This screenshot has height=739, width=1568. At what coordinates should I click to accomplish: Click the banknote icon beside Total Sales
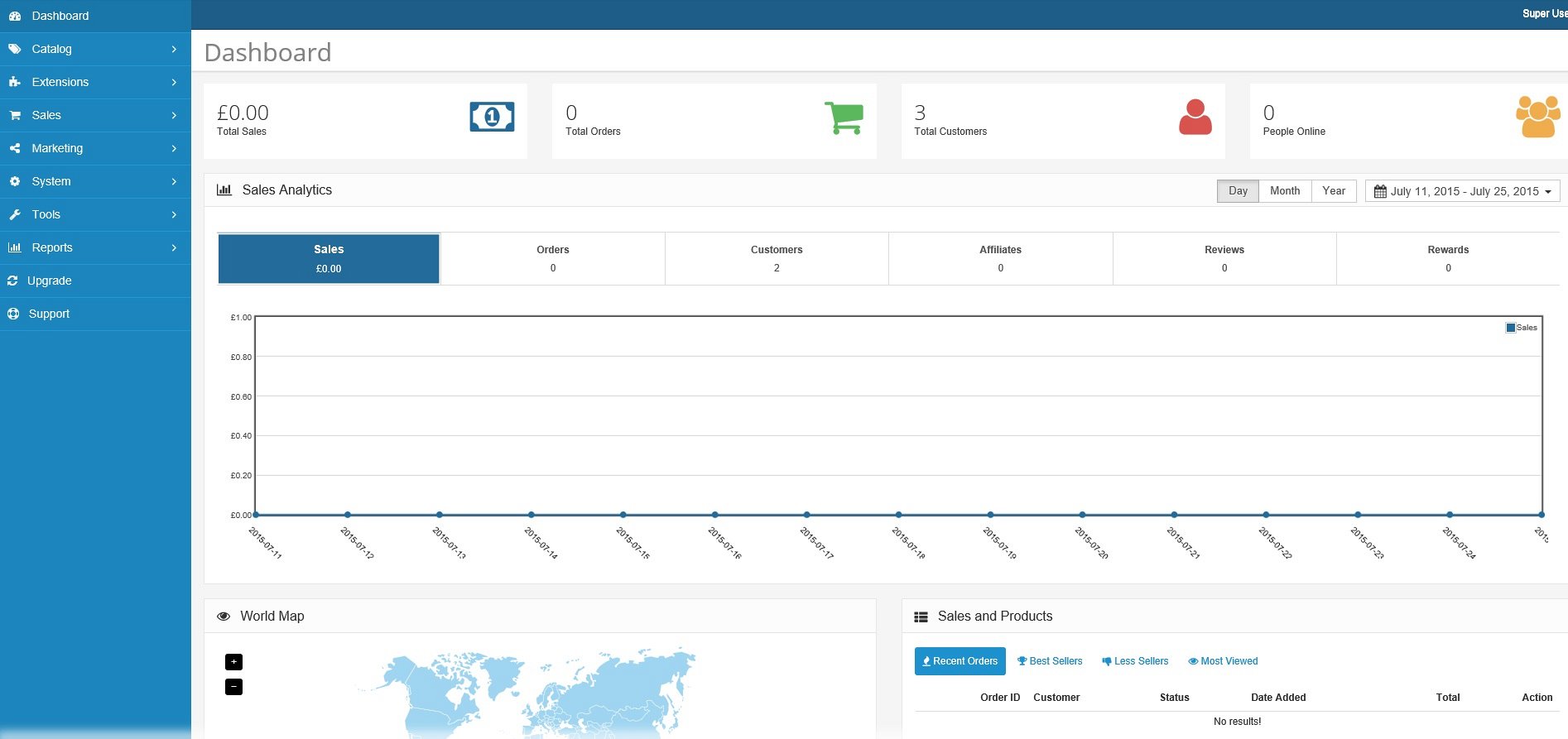click(492, 117)
